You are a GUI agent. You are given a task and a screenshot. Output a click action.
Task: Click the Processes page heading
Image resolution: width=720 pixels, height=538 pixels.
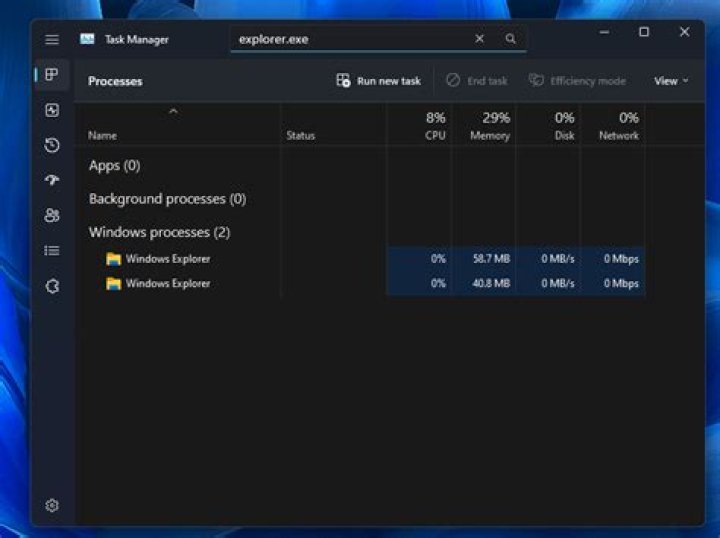tap(115, 81)
